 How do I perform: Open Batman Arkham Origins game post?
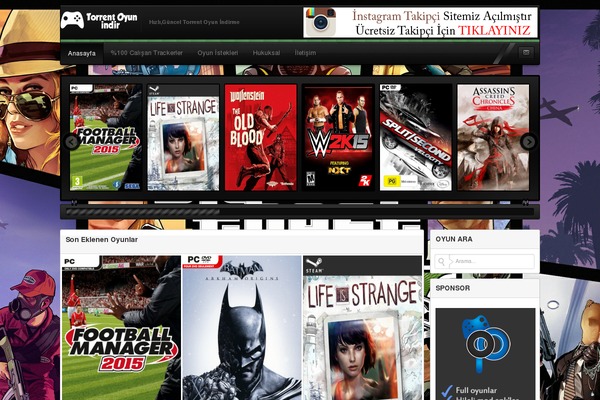point(242,328)
